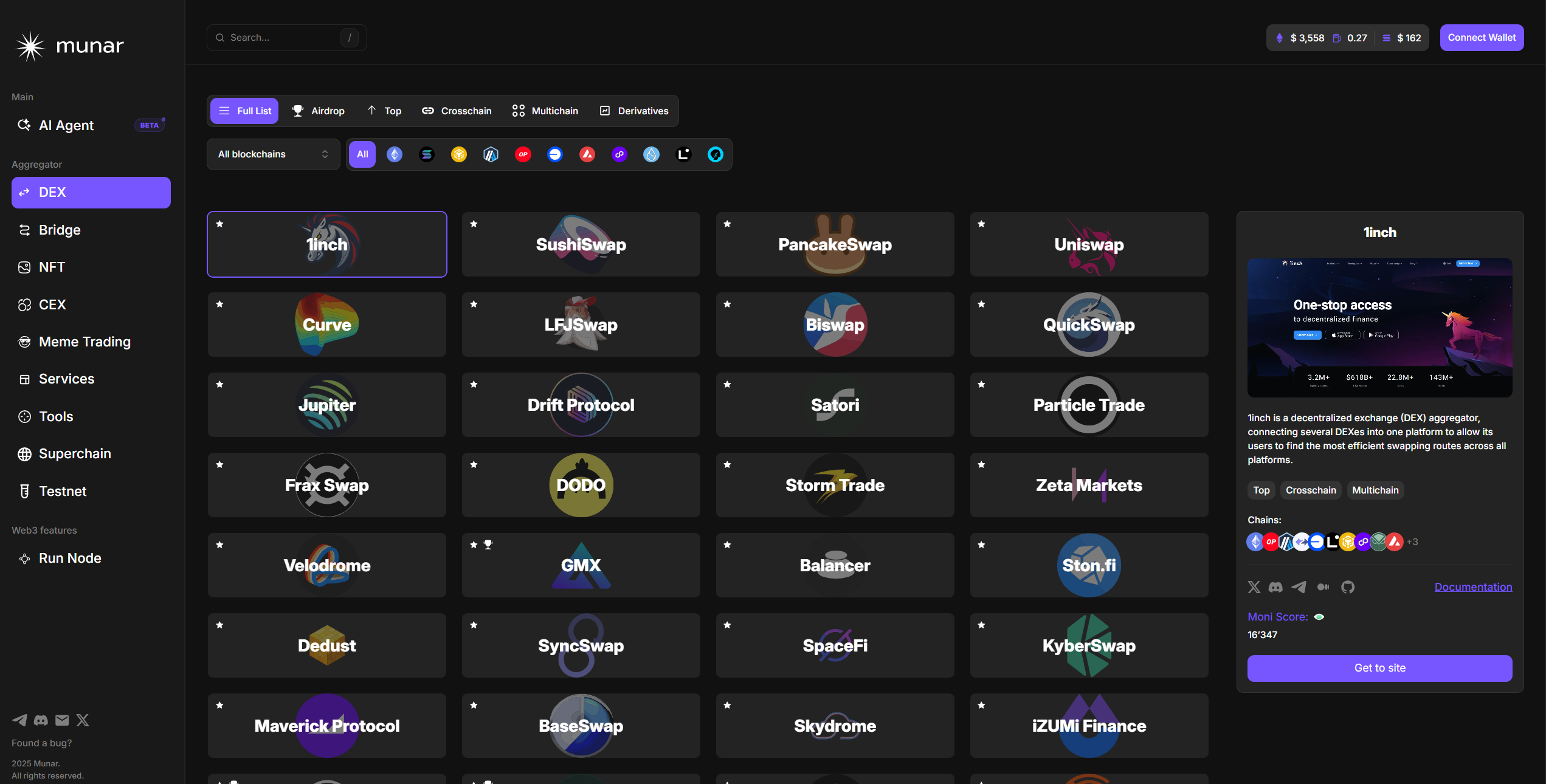Image resolution: width=1546 pixels, height=784 pixels.
Task: Switch to the Derivatives tab
Action: click(x=634, y=111)
